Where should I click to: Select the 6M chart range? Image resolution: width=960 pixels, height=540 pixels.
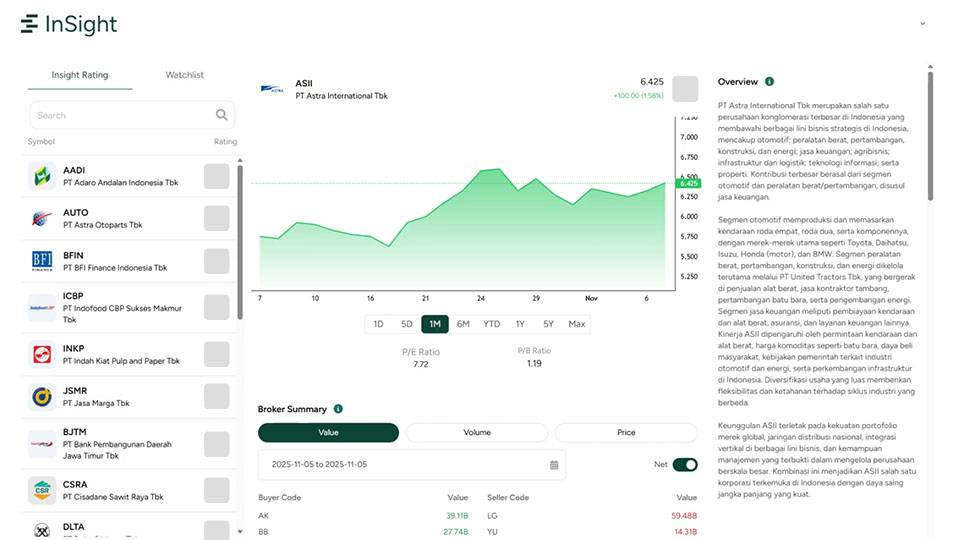pyautogui.click(x=463, y=324)
